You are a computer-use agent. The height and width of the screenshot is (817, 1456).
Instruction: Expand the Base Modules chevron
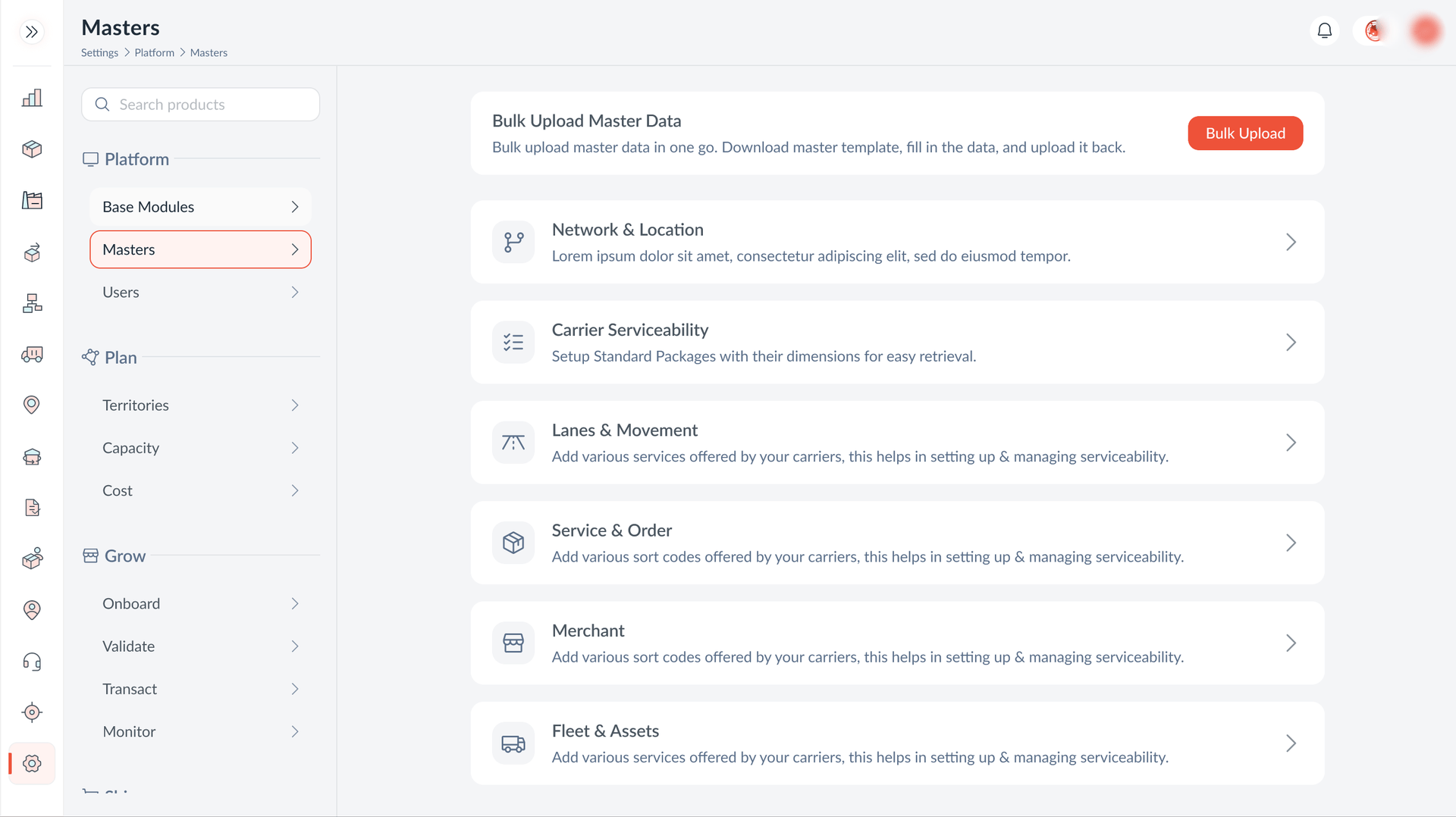coord(295,207)
